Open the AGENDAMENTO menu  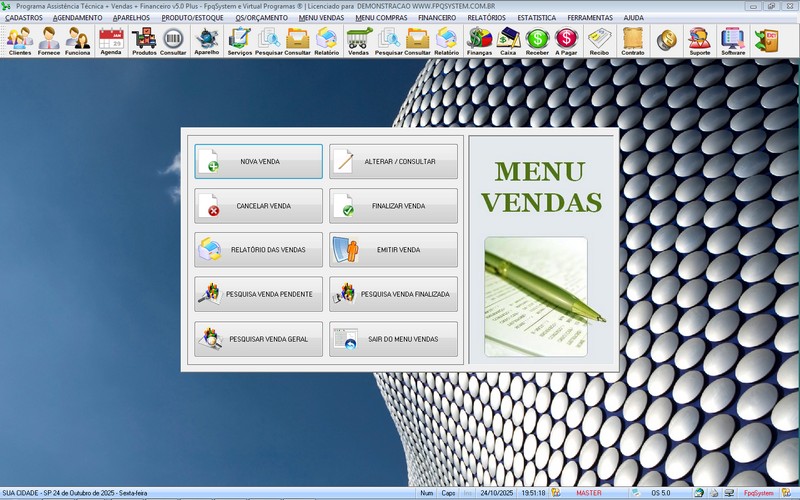(78, 17)
